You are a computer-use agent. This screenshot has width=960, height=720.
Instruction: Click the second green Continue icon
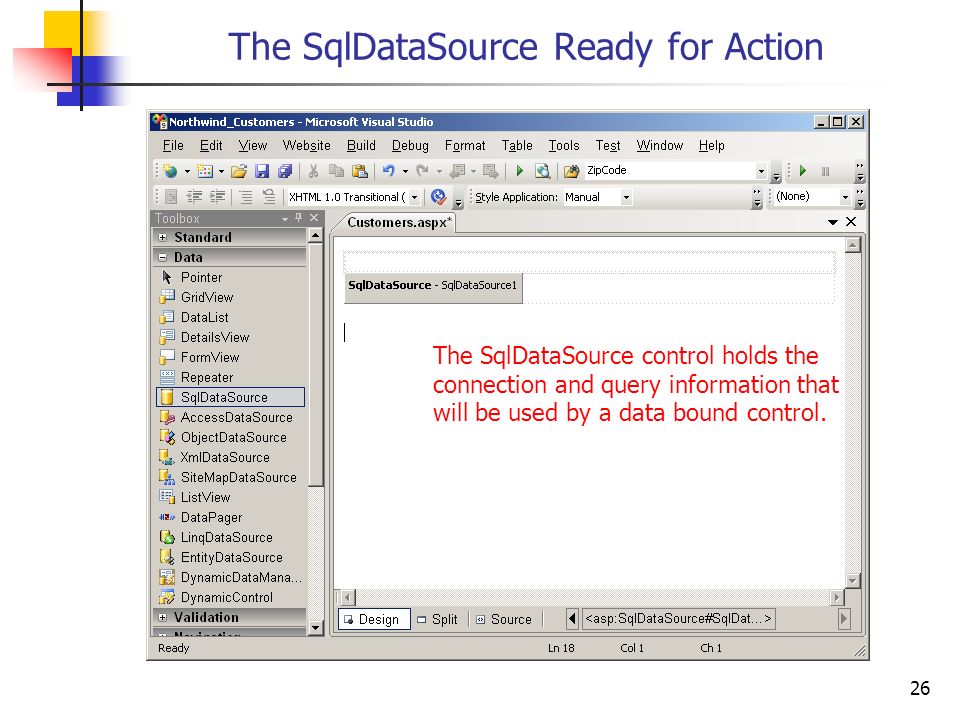pos(803,171)
